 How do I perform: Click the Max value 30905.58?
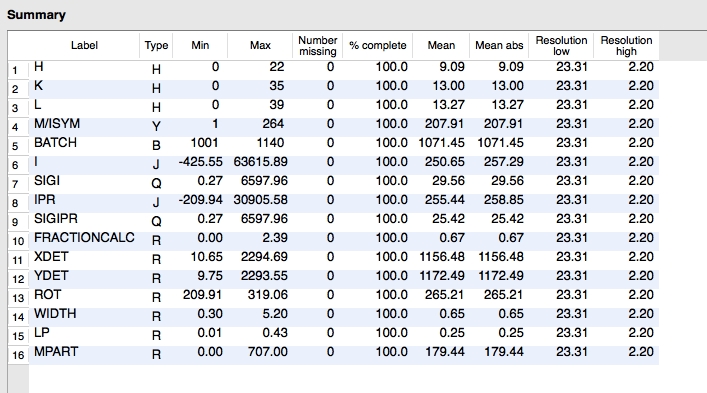260,200
